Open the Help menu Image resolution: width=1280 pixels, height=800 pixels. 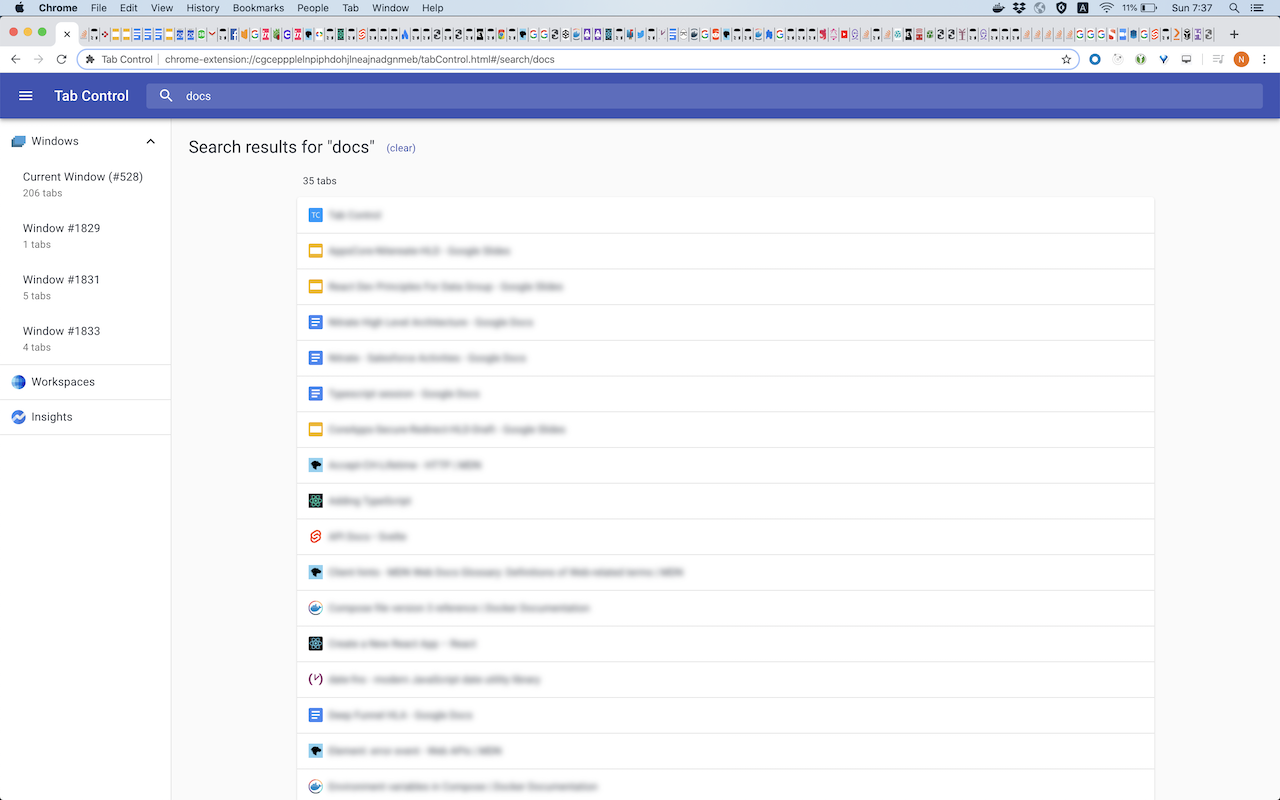(432, 8)
